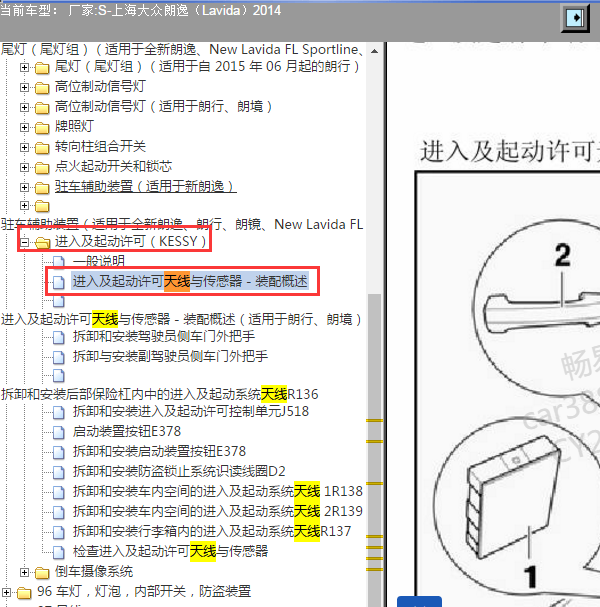
Task: Select 进入及起动许可天线与传感器 - 装配概述 highlighted item
Action: (x=190, y=281)
